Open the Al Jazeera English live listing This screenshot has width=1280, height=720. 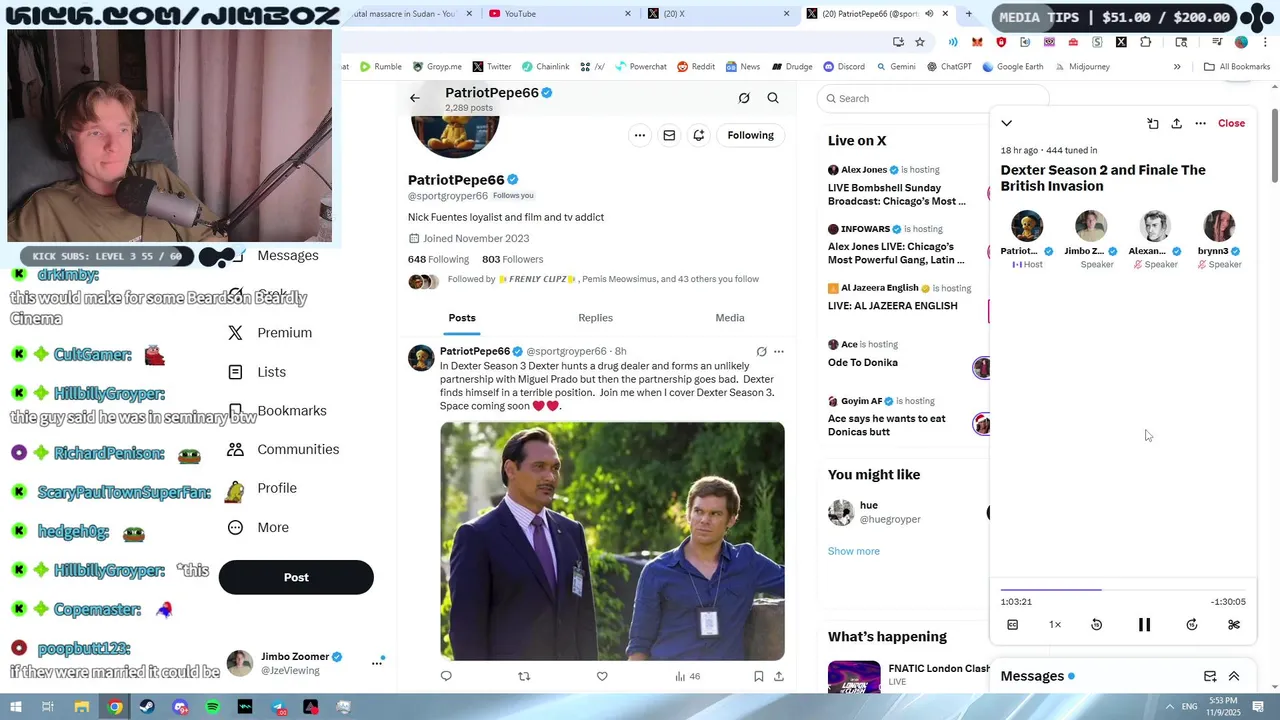(905, 297)
